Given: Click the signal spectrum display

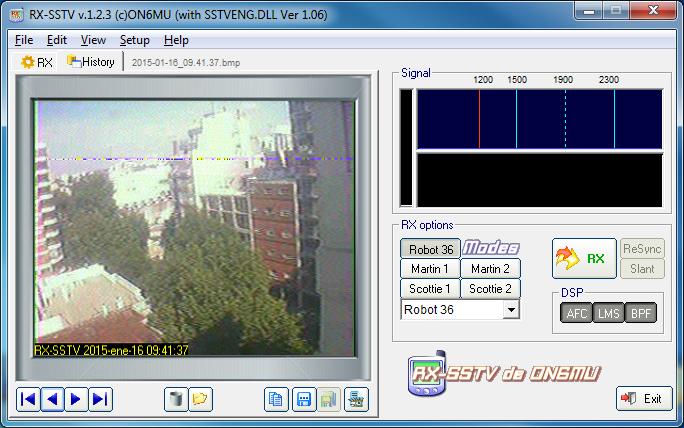Looking at the screenshot, I should (x=540, y=119).
